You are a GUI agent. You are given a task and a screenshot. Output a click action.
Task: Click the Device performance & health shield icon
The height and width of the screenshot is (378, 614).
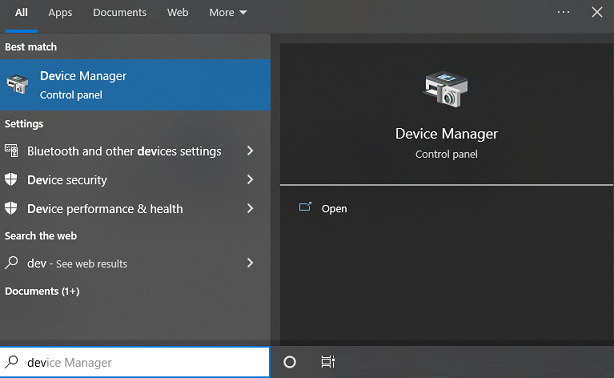pyautogui.click(x=11, y=208)
